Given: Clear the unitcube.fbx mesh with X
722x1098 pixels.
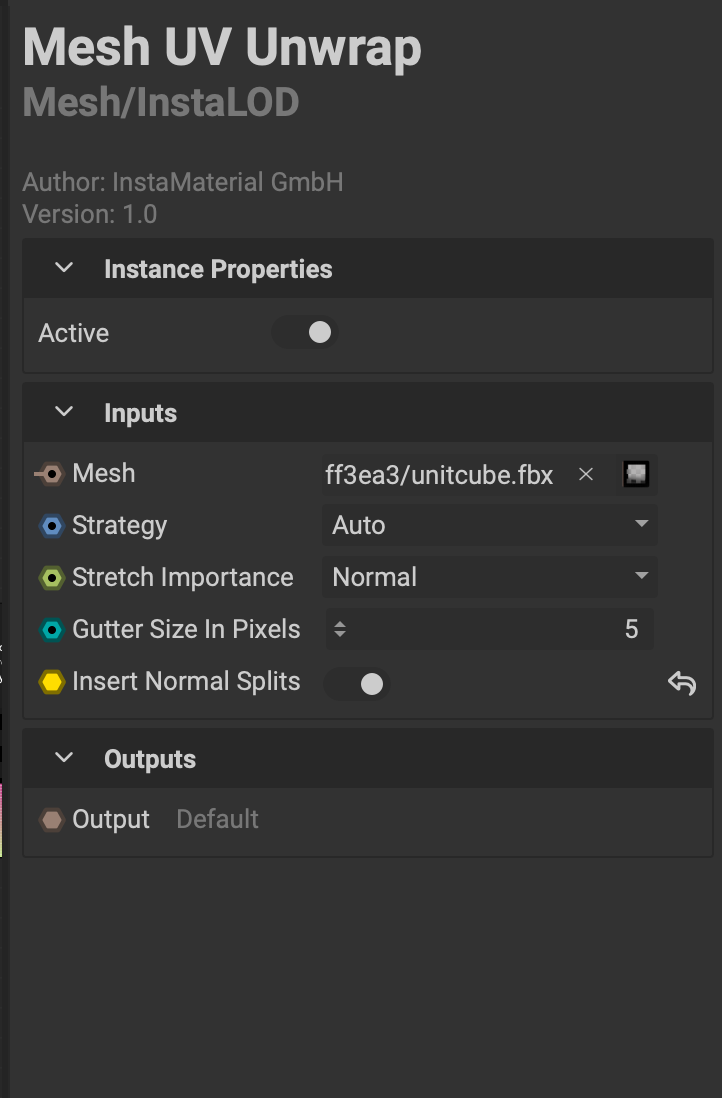Looking at the screenshot, I should [586, 474].
